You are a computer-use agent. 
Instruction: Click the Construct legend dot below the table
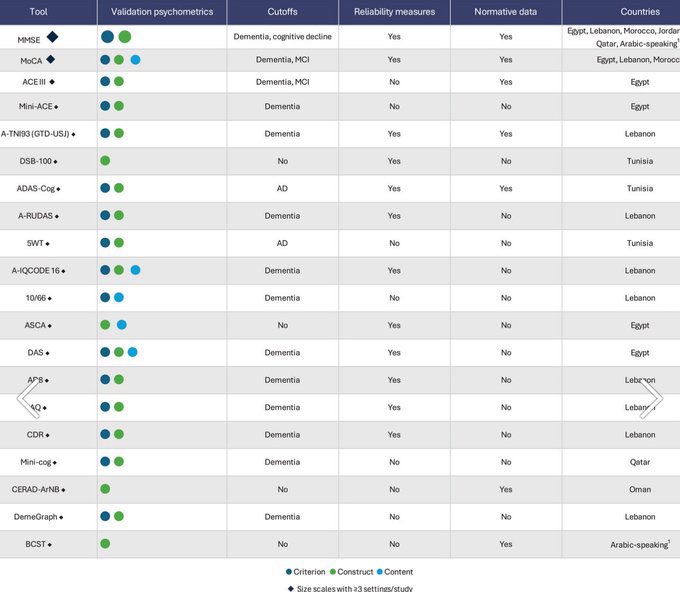pos(333,572)
